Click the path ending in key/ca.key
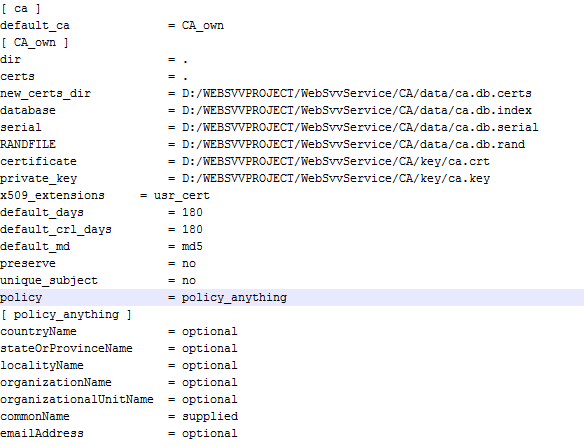This screenshot has height=446, width=584. (x=336, y=178)
